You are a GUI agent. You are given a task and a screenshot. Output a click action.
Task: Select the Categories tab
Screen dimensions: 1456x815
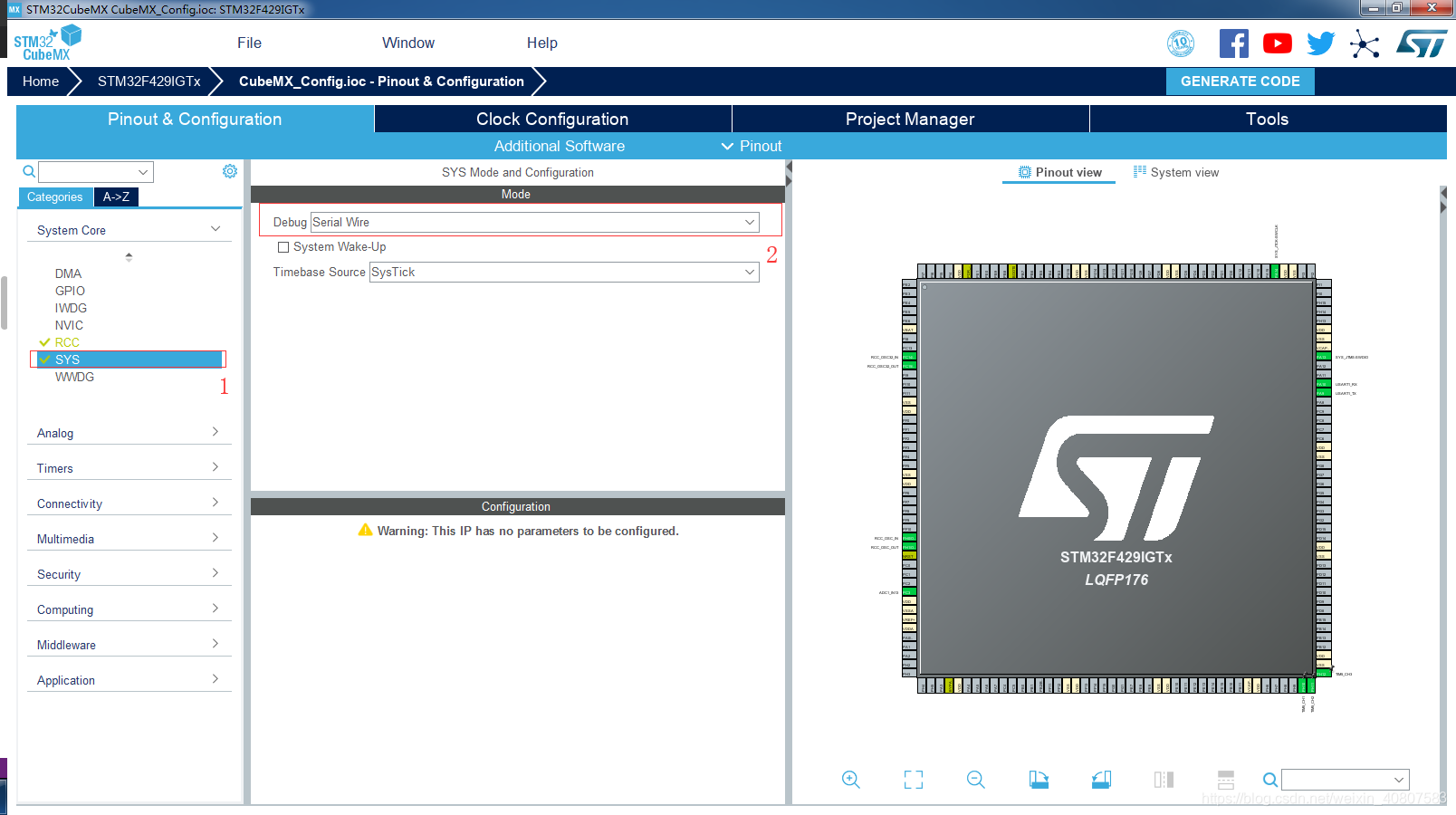(x=55, y=197)
